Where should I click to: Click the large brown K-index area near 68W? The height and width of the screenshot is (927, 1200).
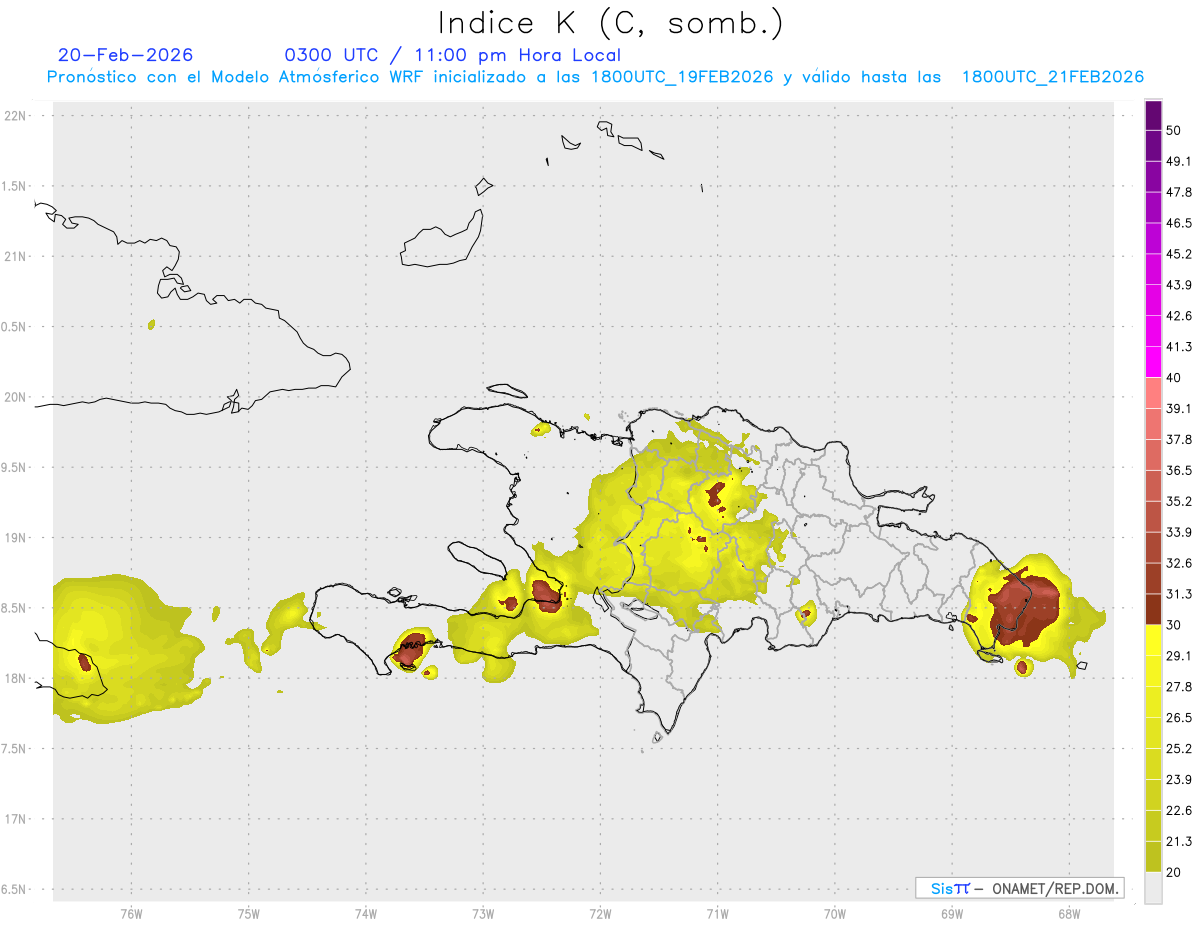[x=1026, y=607]
